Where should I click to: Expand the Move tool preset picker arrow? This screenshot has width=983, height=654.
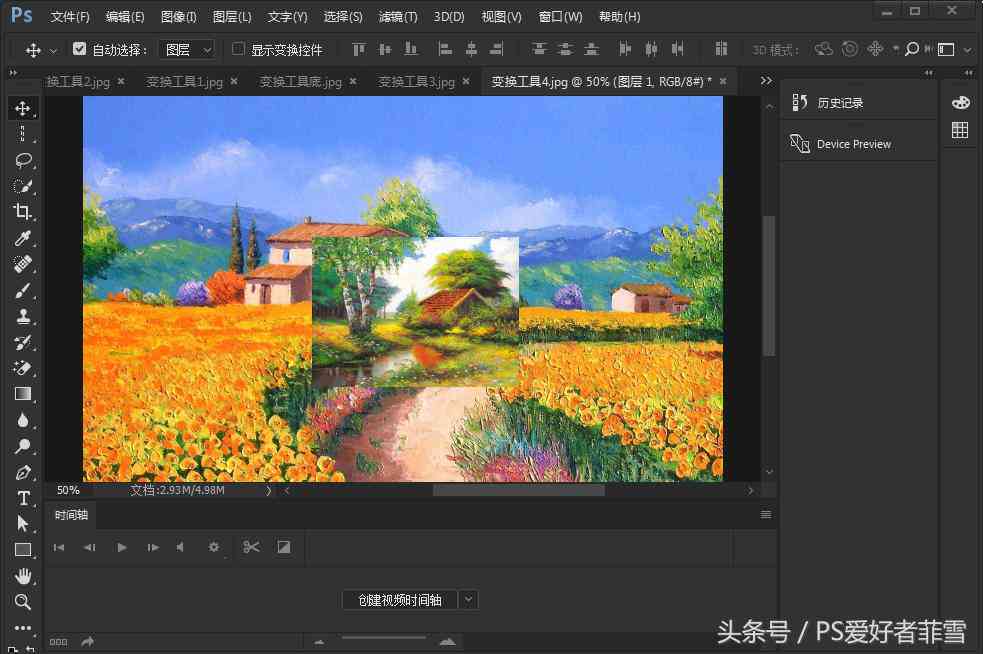click(53, 50)
